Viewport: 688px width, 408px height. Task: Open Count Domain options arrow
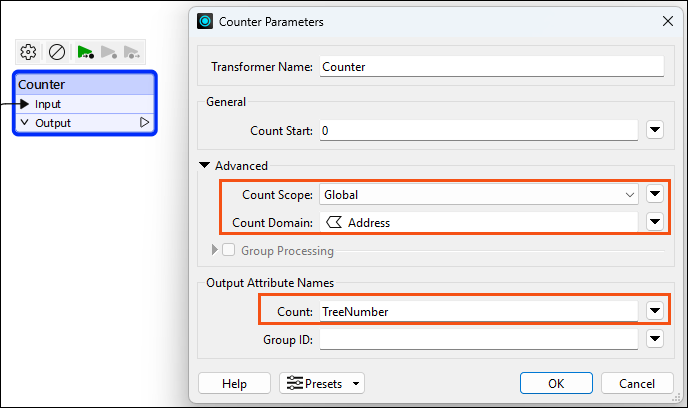(x=655, y=222)
